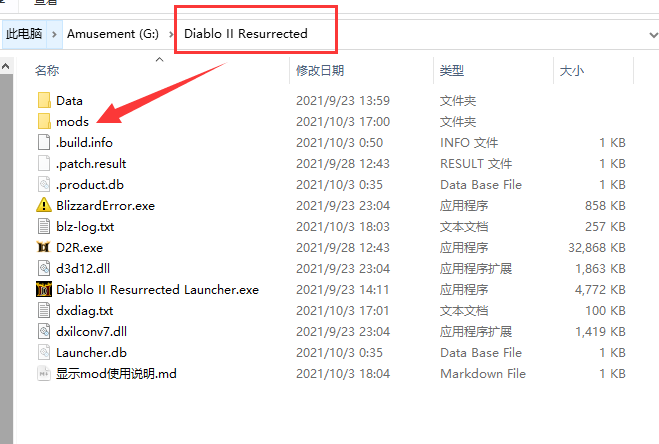The width and height of the screenshot is (659, 444).
Task: Click the d3d12.dll file icon
Action: coord(44,269)
